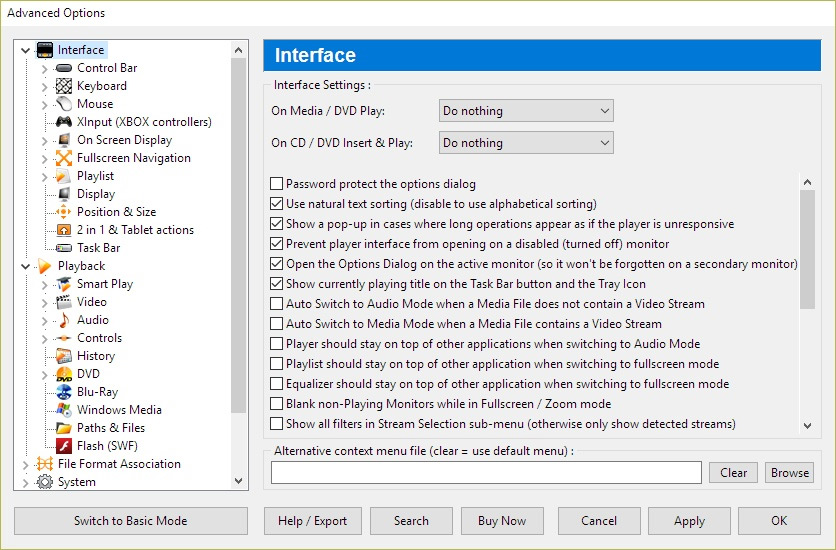
Task: Uncheck Prevent player opening on disabled monitor
Action: (276, 244)
